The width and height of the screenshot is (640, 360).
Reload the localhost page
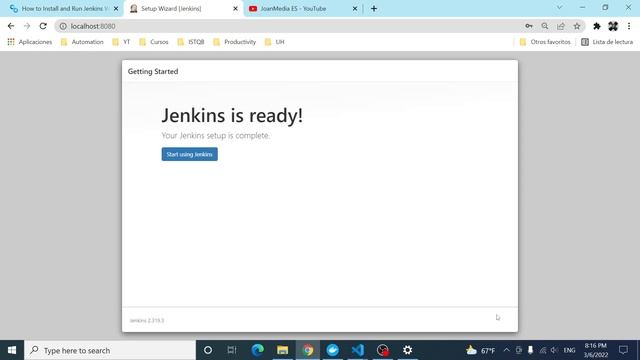coord(43,26)
